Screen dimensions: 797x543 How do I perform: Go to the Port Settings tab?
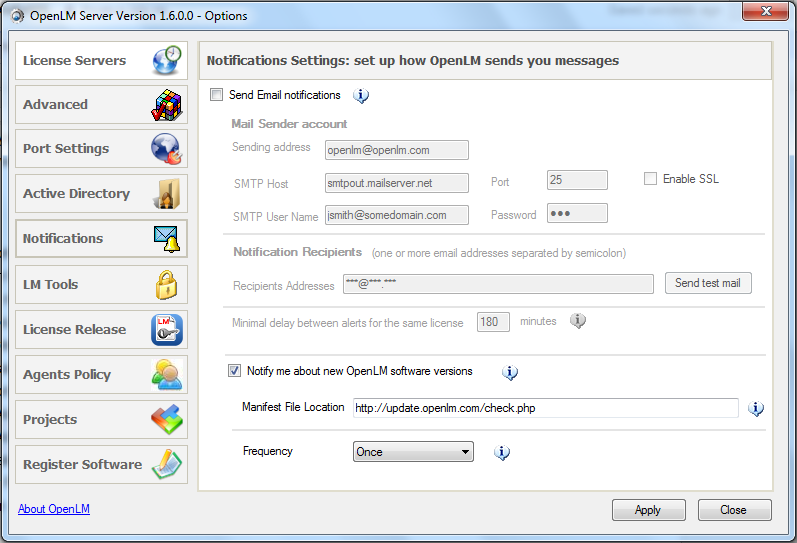pos(102,149)
